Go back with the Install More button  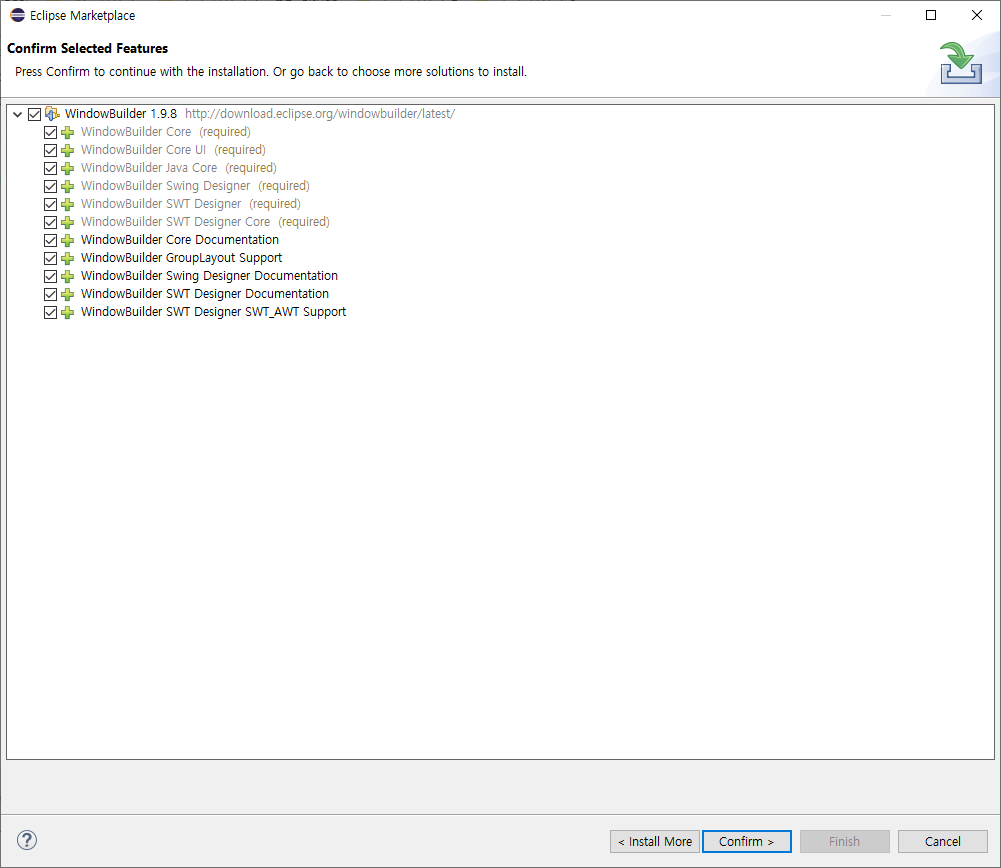[x=655, y=841]
